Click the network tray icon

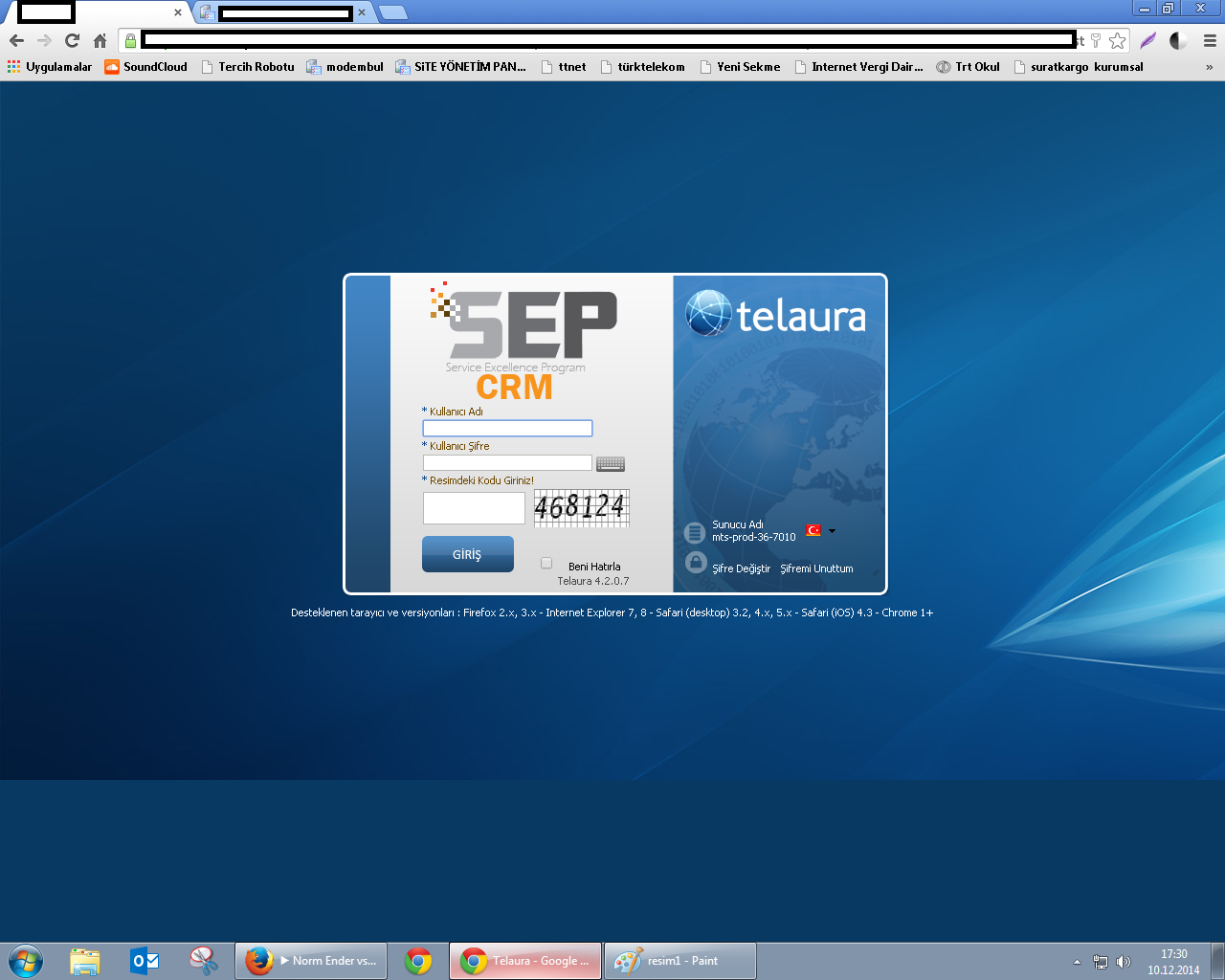pos(1101,962)
